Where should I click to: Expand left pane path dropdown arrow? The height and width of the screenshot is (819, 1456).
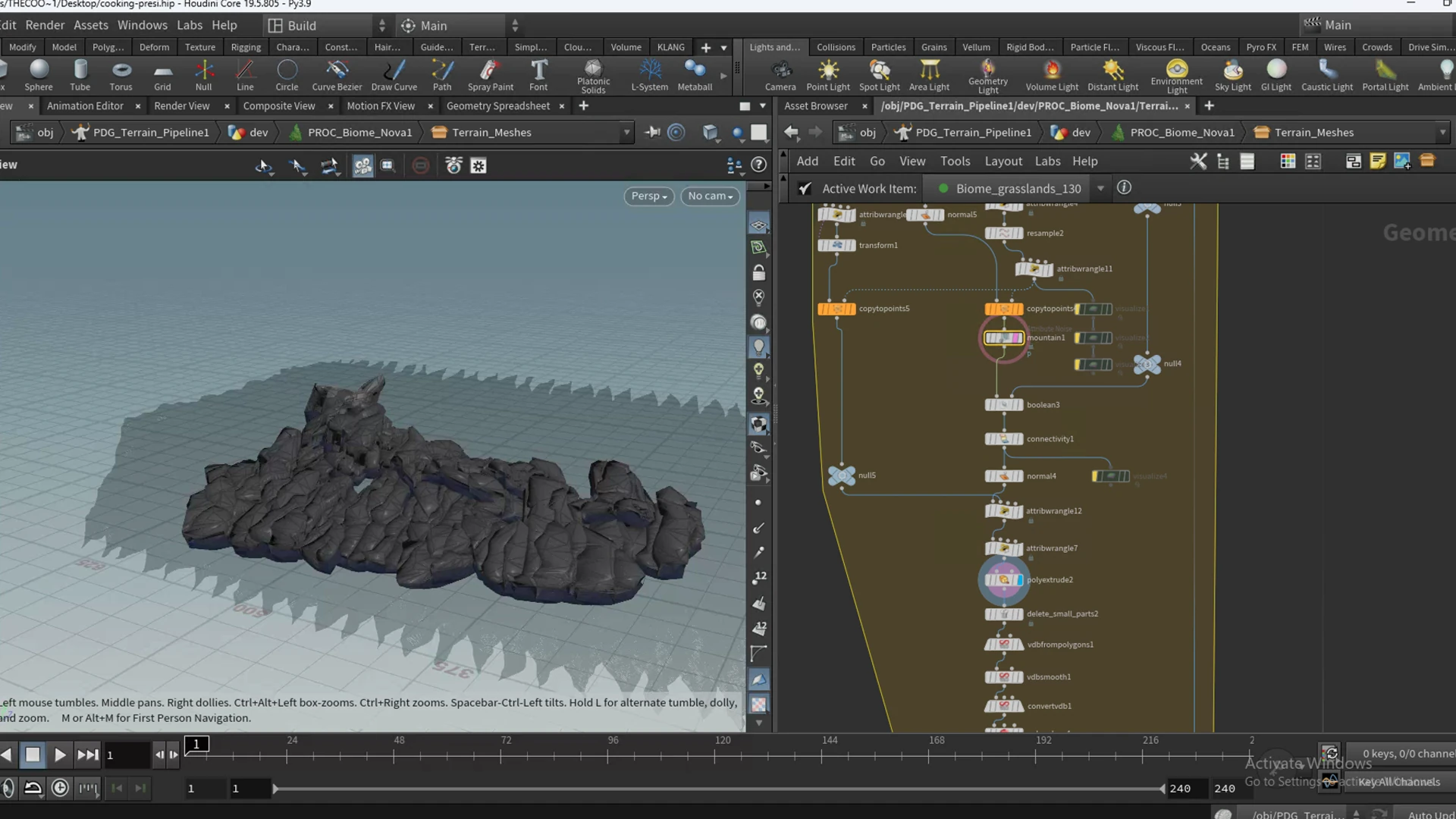pos(626,133)
